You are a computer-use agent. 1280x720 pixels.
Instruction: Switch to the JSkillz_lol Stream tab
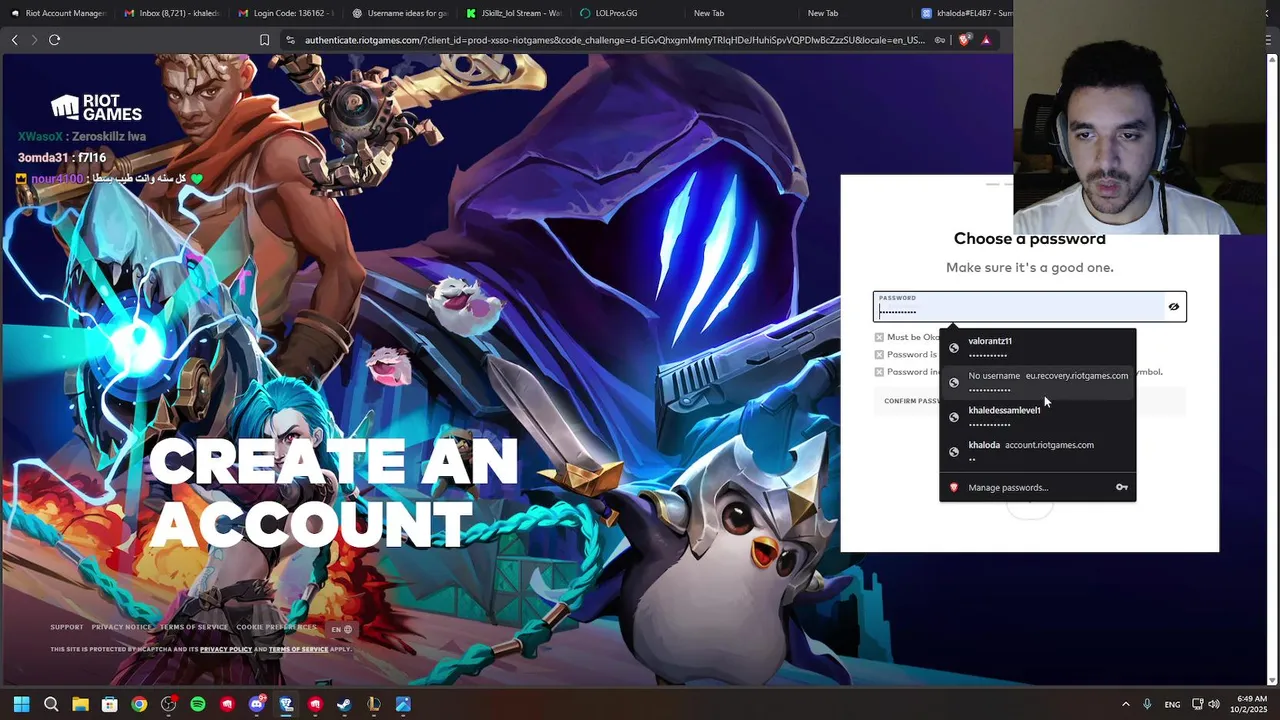click(513, 13)
